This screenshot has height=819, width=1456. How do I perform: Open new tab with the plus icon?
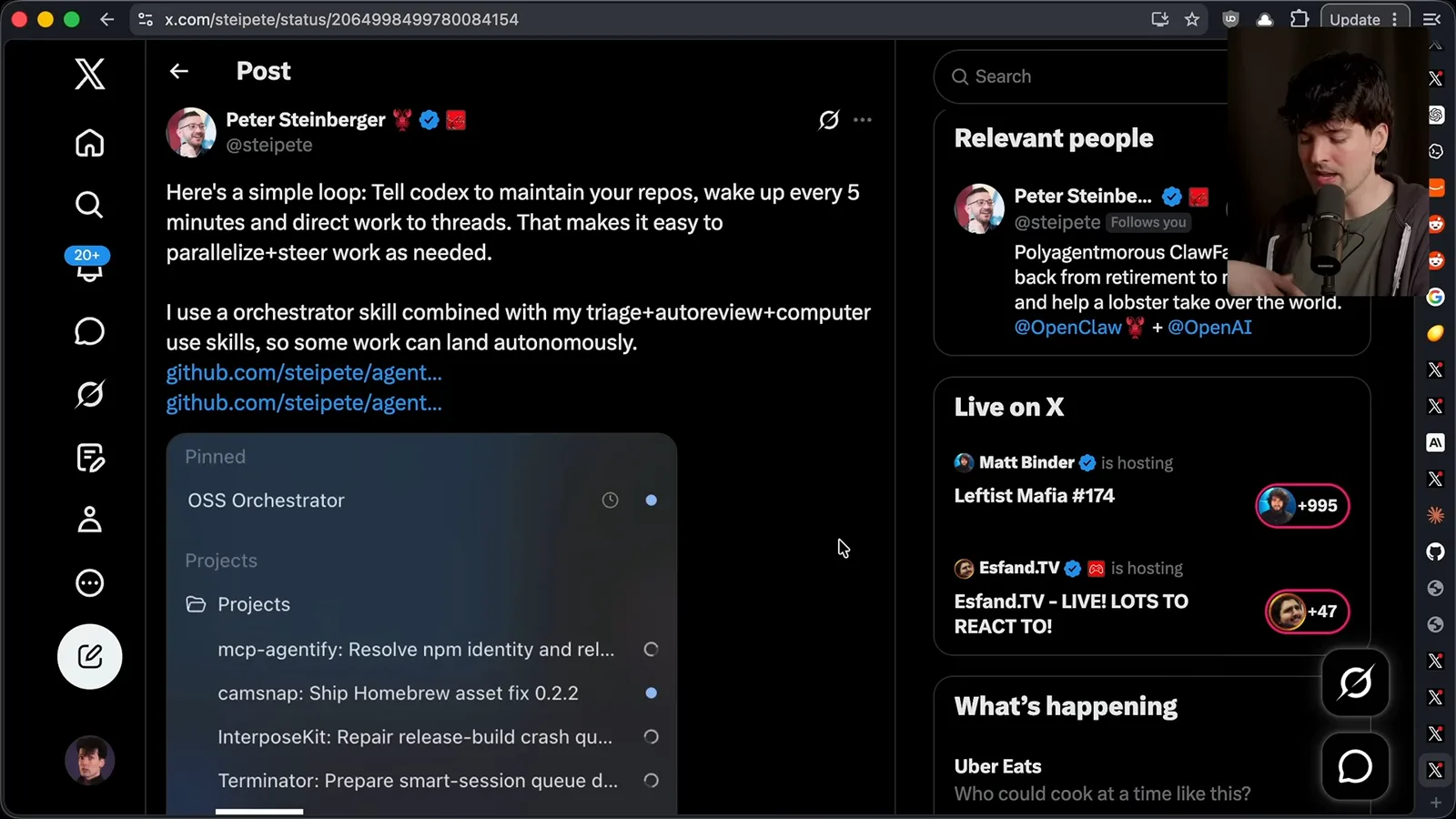(x=1435, y=803)
